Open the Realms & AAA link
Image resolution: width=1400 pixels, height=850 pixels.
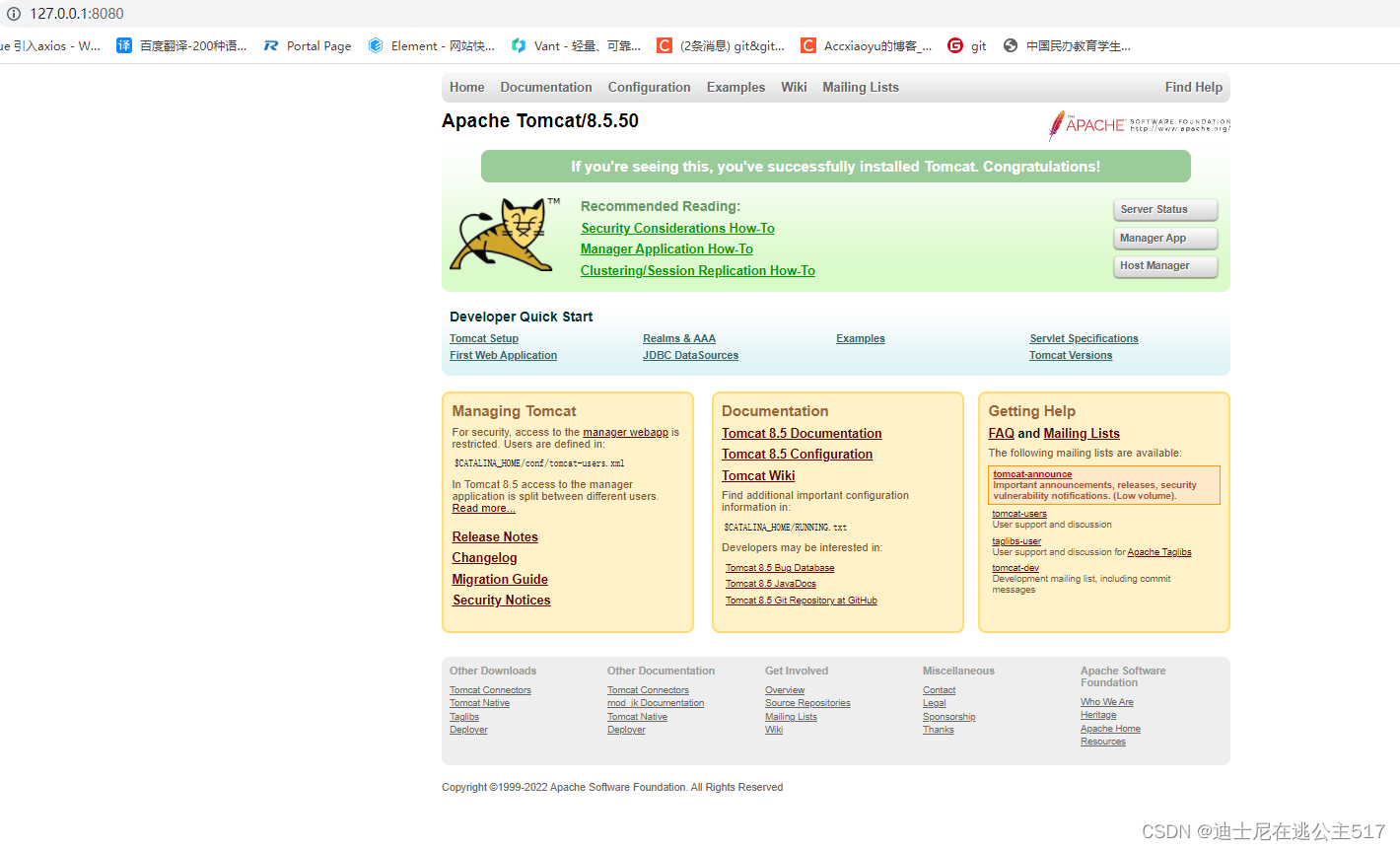679,338
